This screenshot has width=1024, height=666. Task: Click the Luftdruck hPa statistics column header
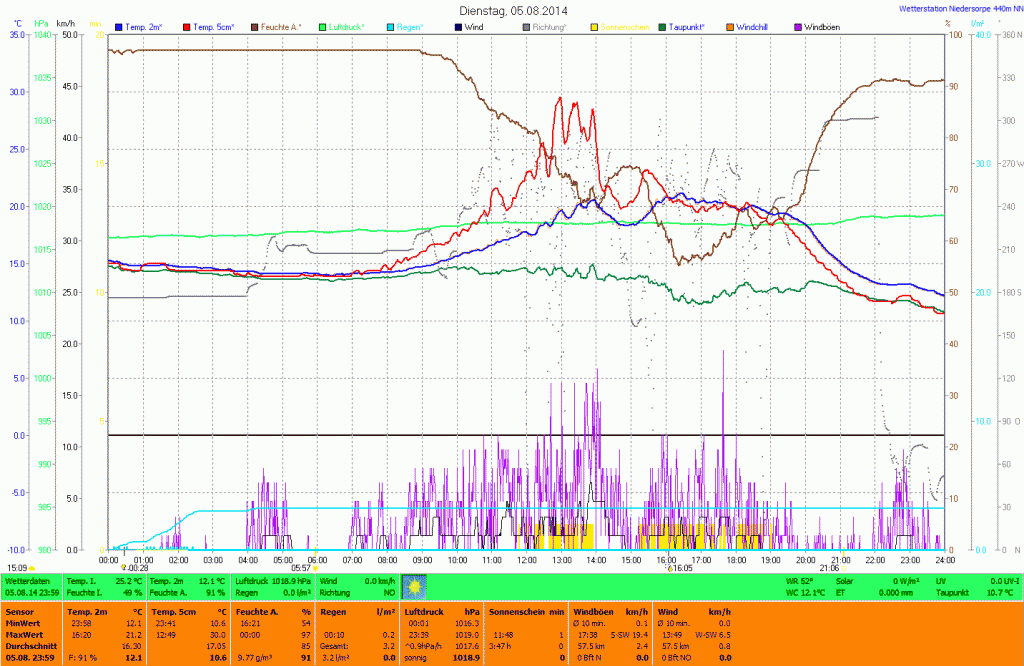pos(441,610)
